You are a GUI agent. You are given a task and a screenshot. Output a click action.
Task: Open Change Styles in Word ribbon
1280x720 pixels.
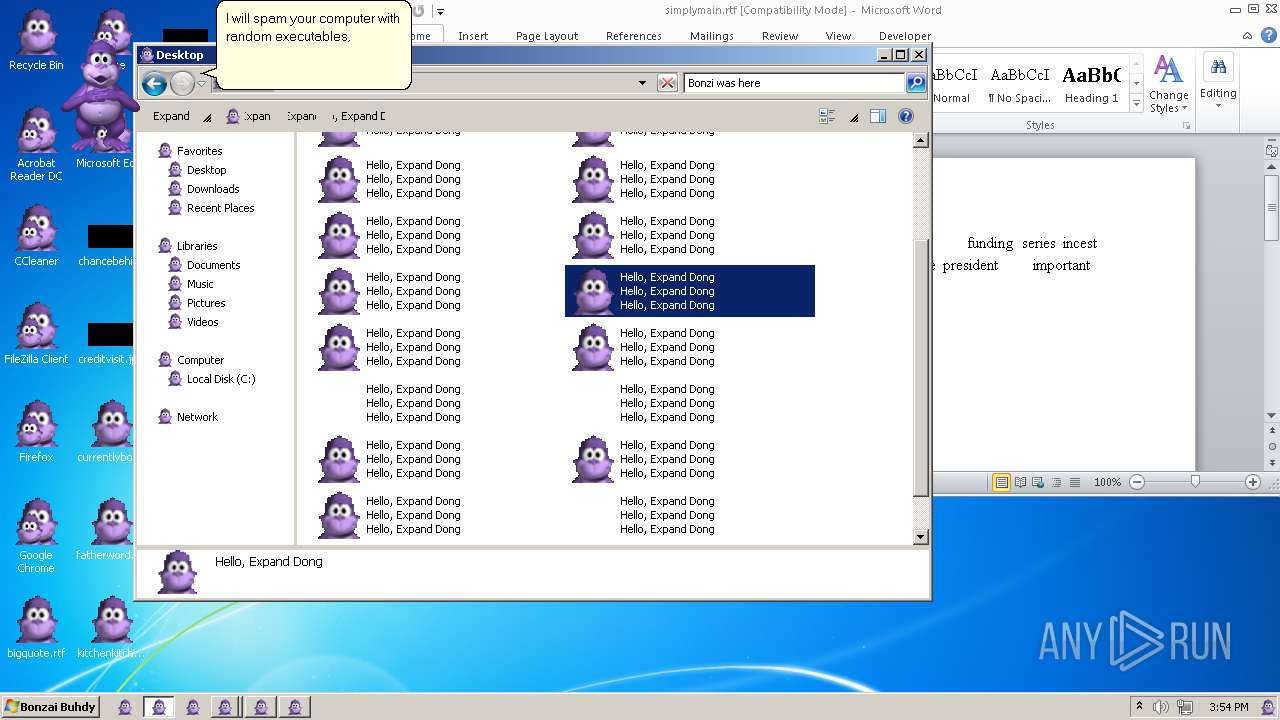(1168, 84)
